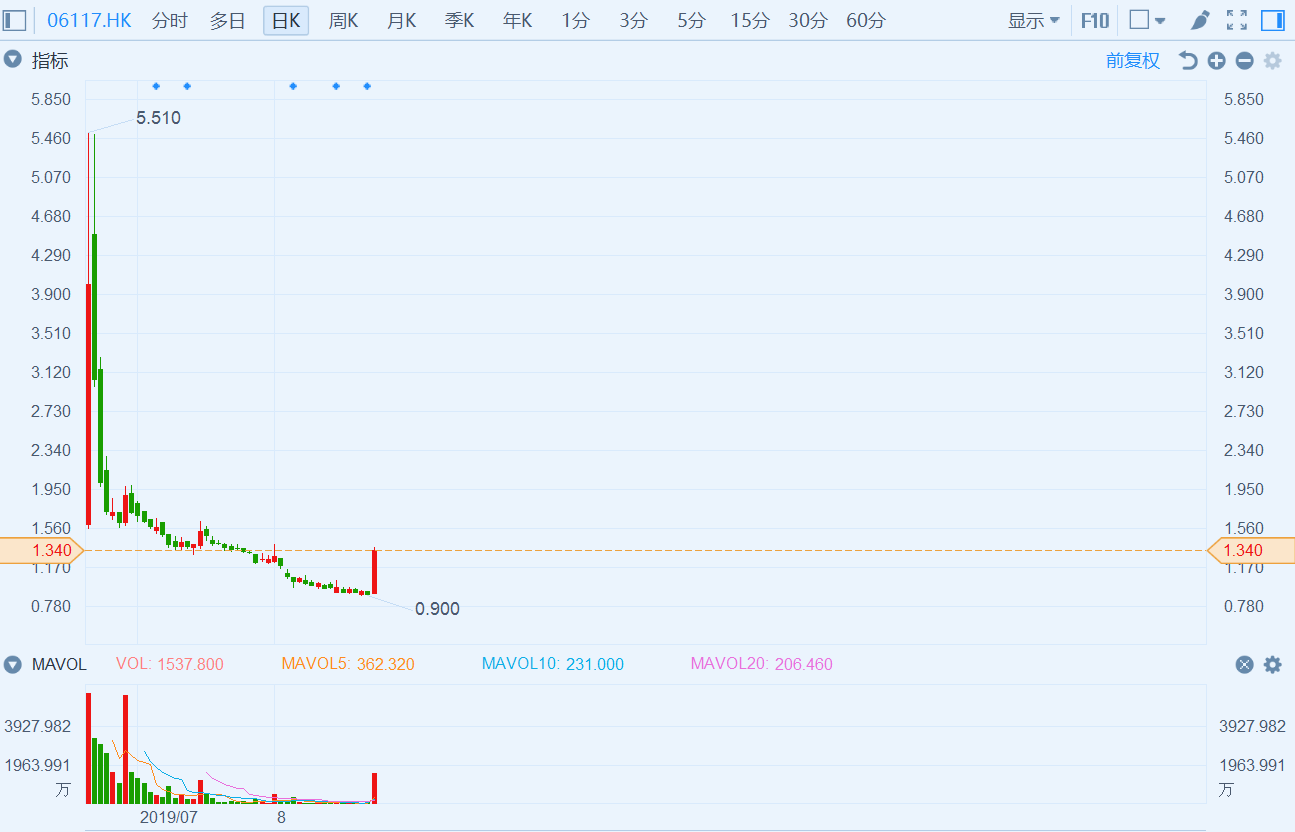Image resolution: width=1295 pixels, height=832 pixels.
Task: Click the 0.900 low price label
Action: click(x=437, y=609)
